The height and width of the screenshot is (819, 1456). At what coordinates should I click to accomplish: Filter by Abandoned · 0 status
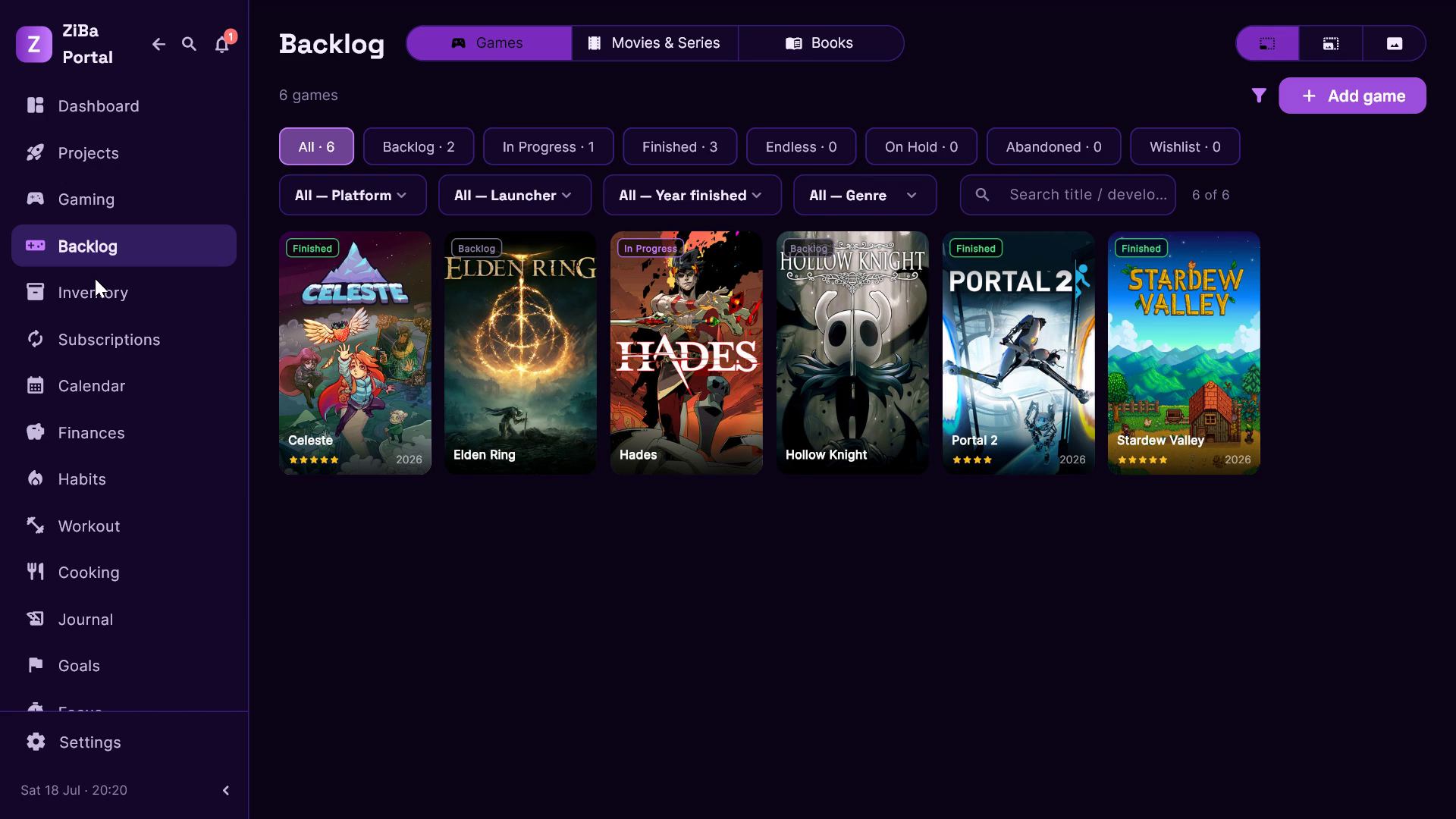[x=1054, y=146]
